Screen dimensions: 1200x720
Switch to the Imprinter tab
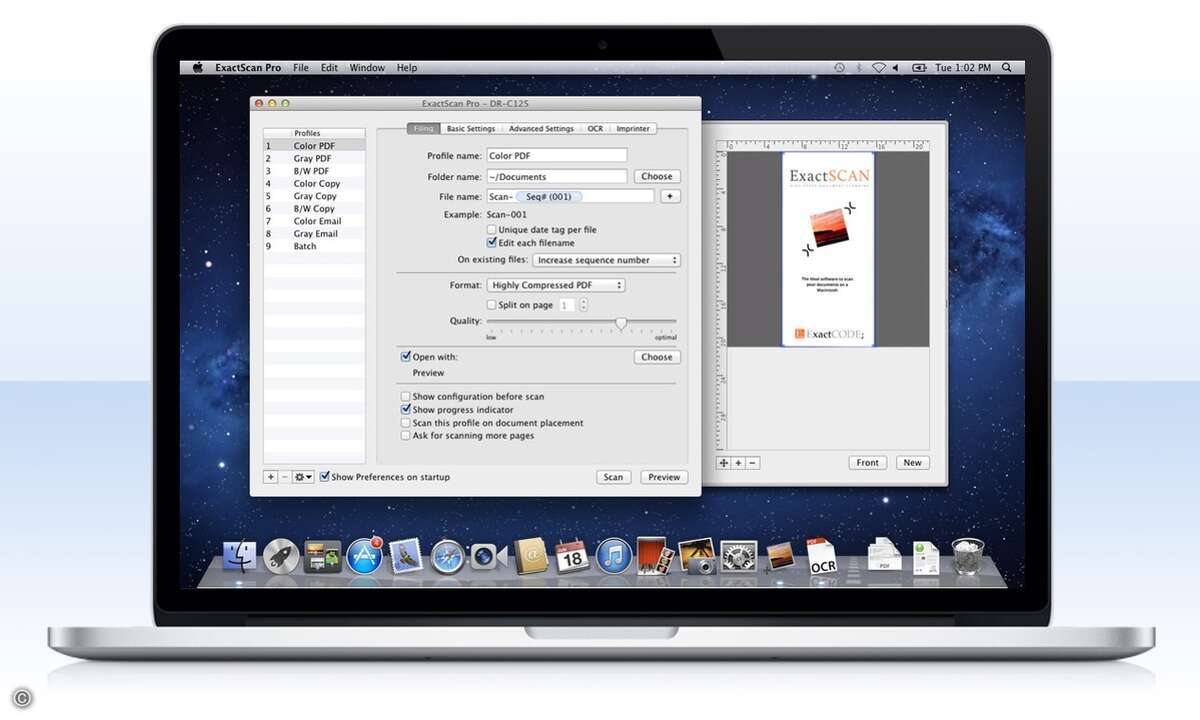tap(633, 129)
